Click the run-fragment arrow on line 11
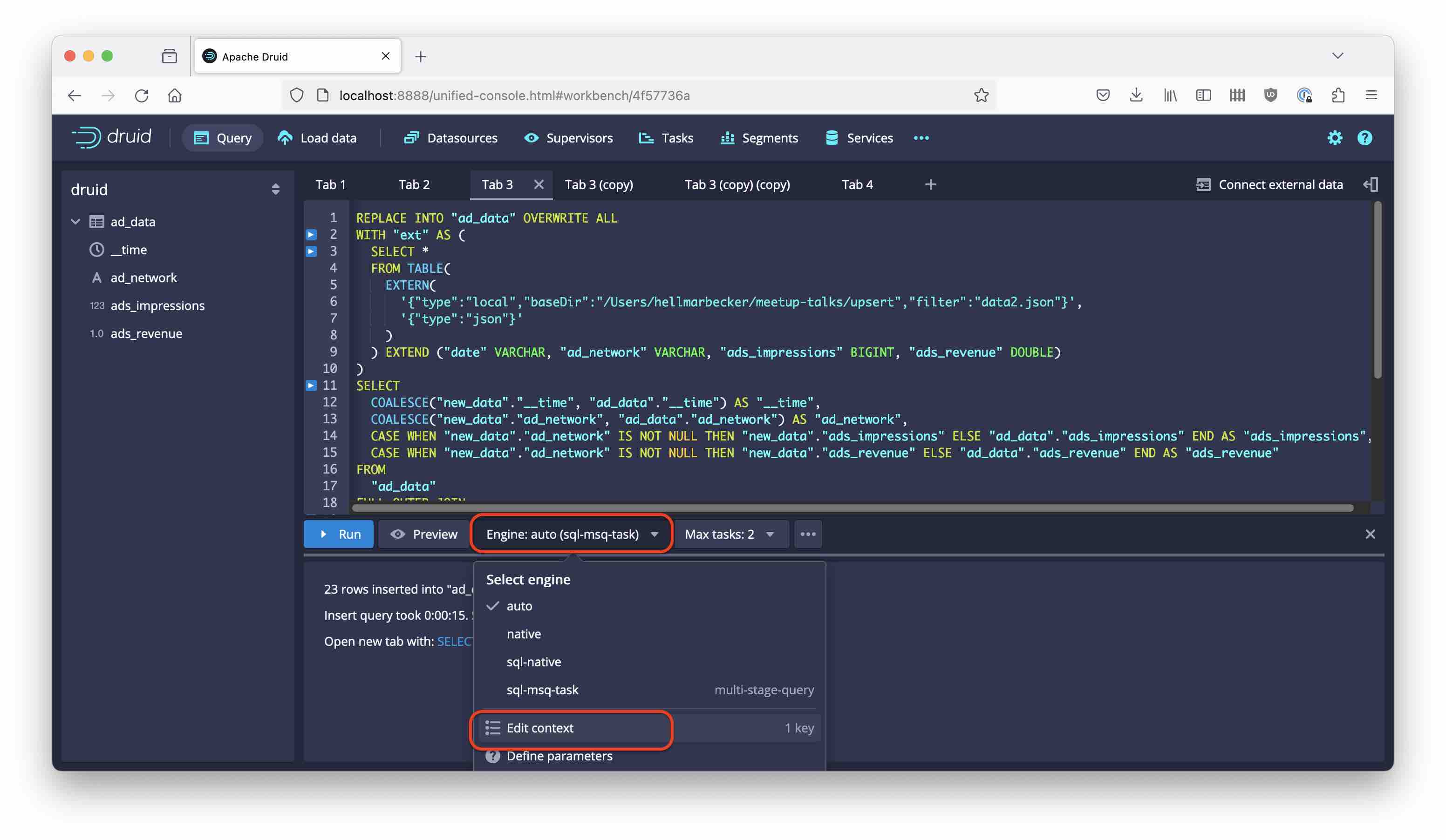This screenshot has width=1446, height=840. point(311,386)
